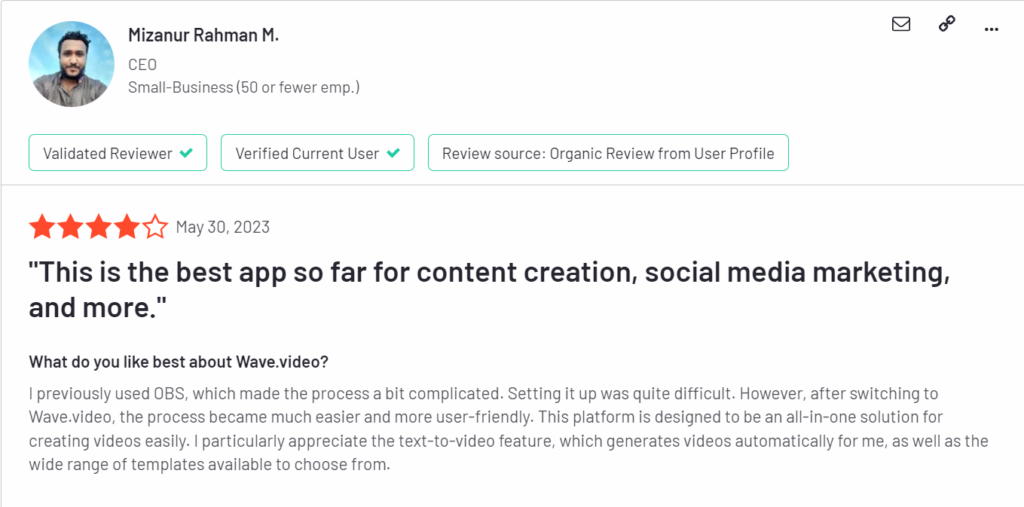The width and height of the screenshot is (1024, 507).
Task: Click the envelope email icon
Action: (x=901, y=24)
